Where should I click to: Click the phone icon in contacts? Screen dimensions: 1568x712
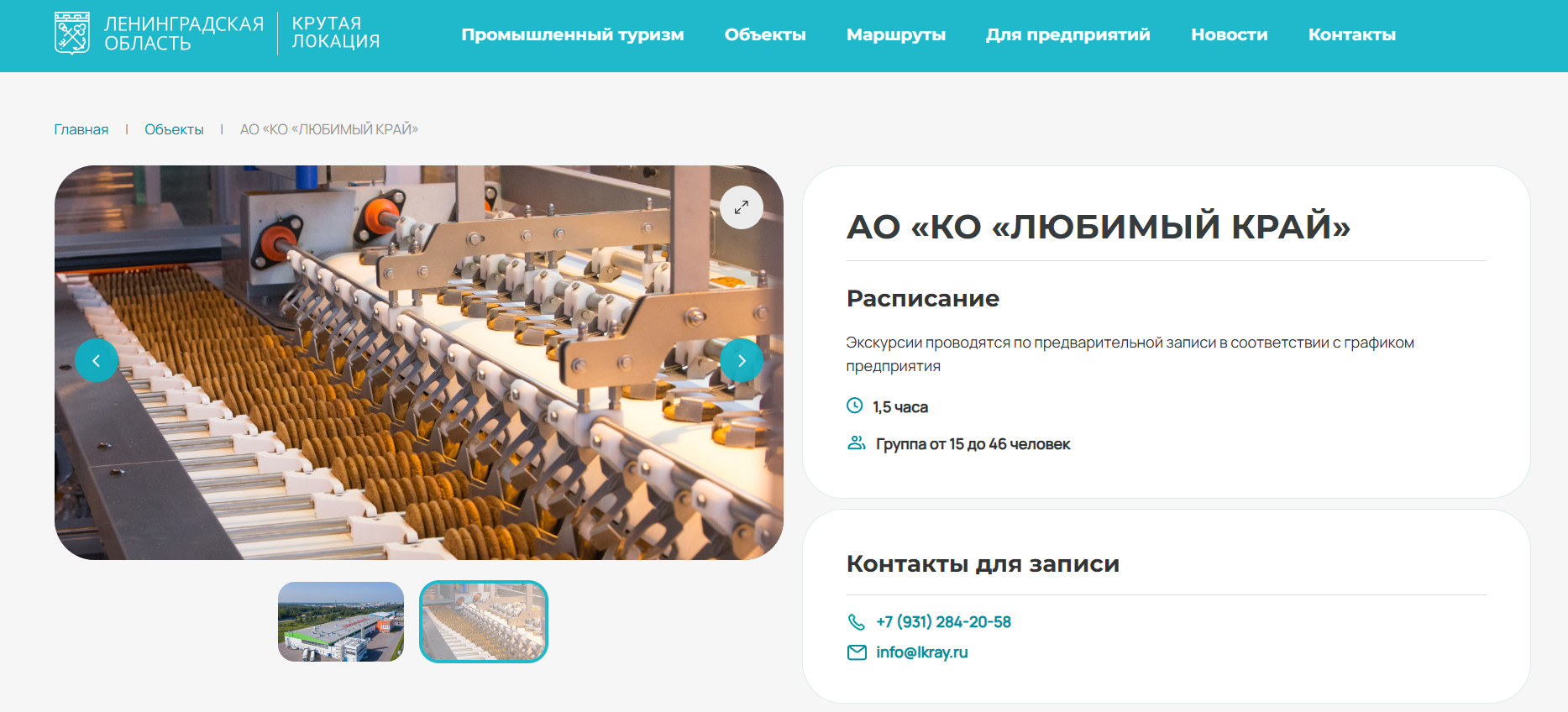coord(856,622)
